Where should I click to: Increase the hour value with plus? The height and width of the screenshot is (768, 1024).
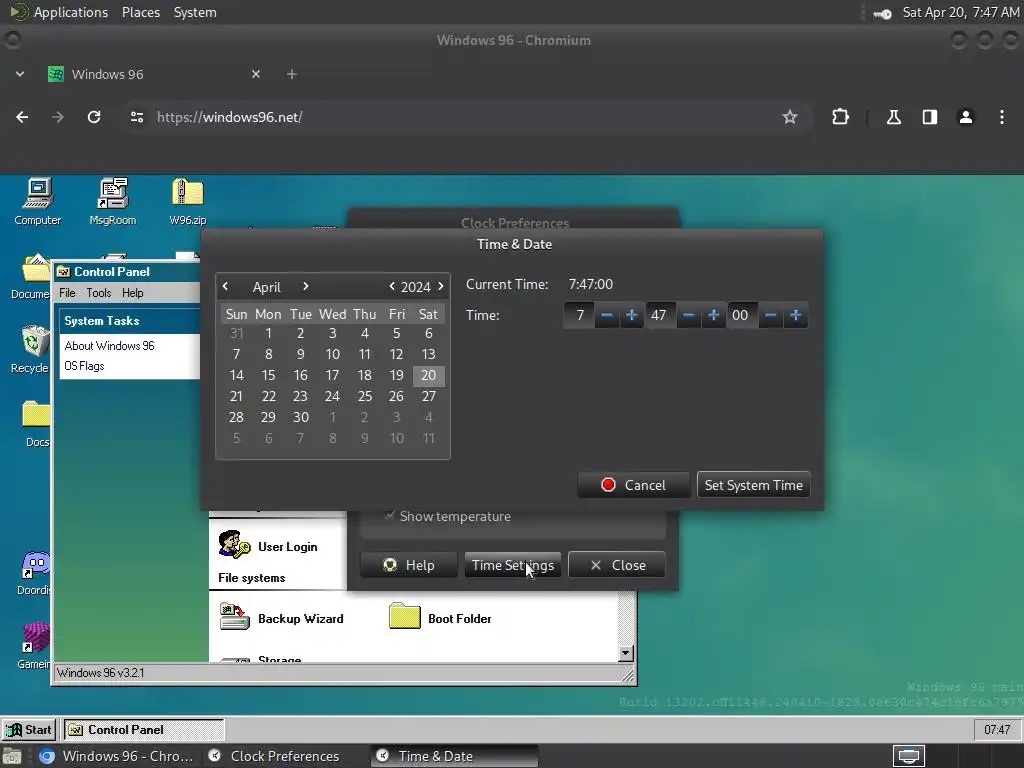pos(632,315)
